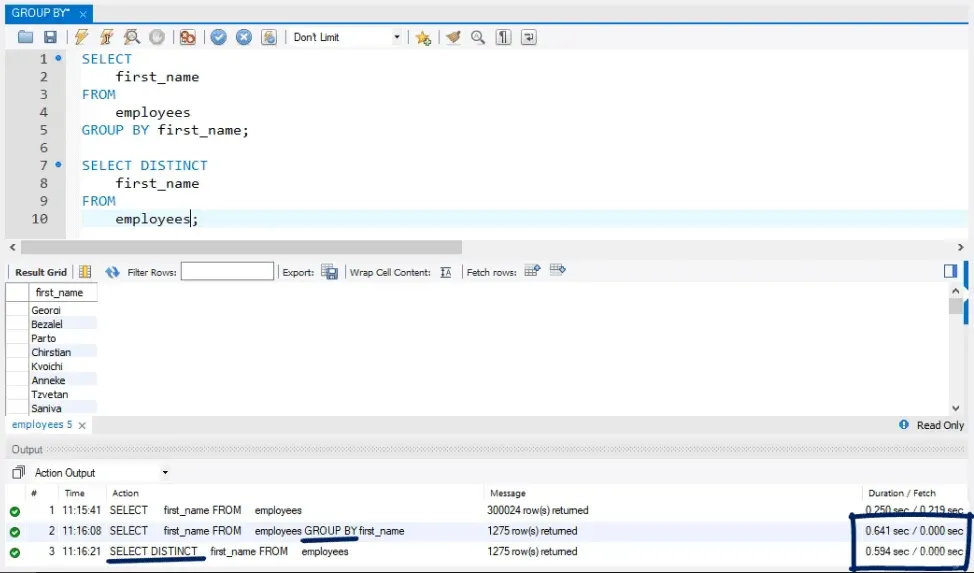Screen dimensions: 974x573
Task: Open a SQL script file
Action: pos(26,37)
